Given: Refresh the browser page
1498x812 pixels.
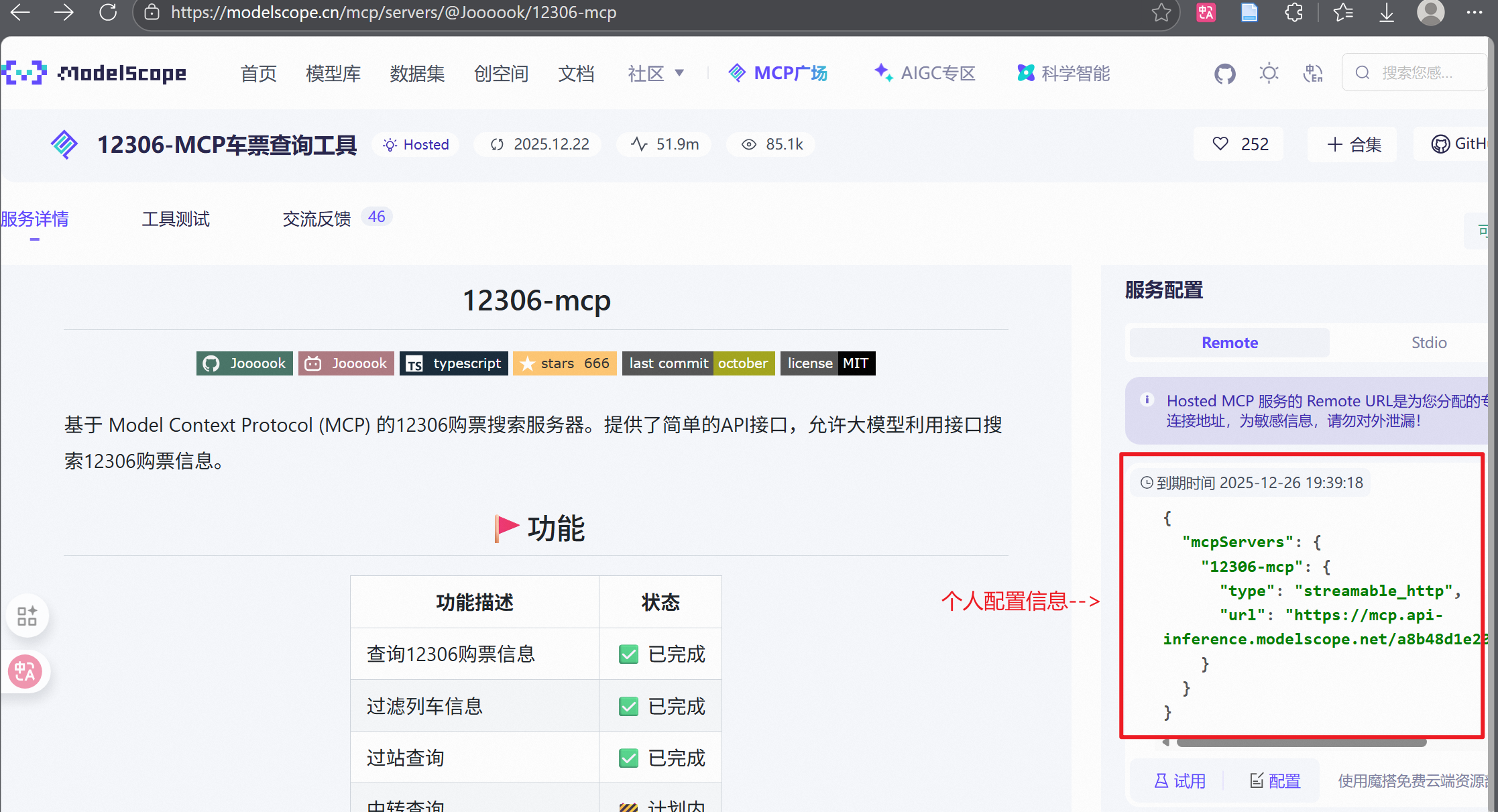Looking at the screenshot, I should (x=108, y=12).
